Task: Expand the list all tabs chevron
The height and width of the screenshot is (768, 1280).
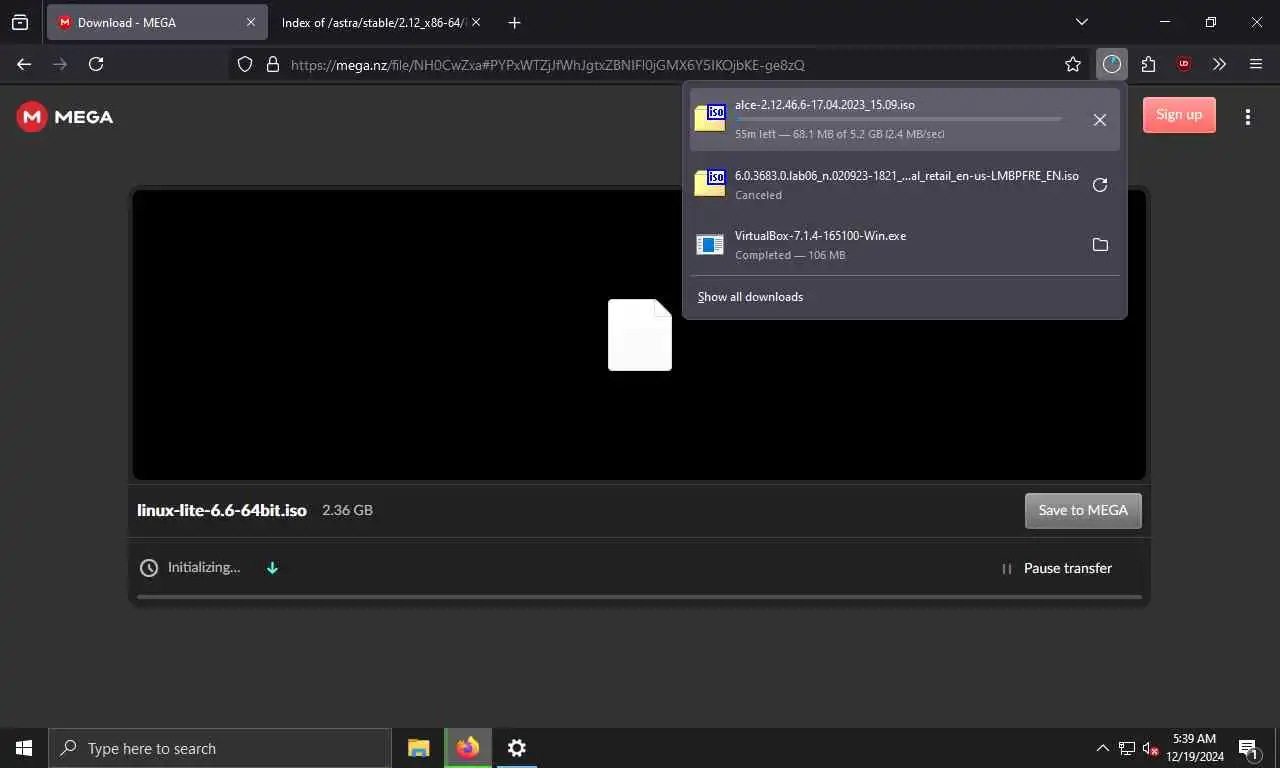Action: click(x=1081, y=22)
